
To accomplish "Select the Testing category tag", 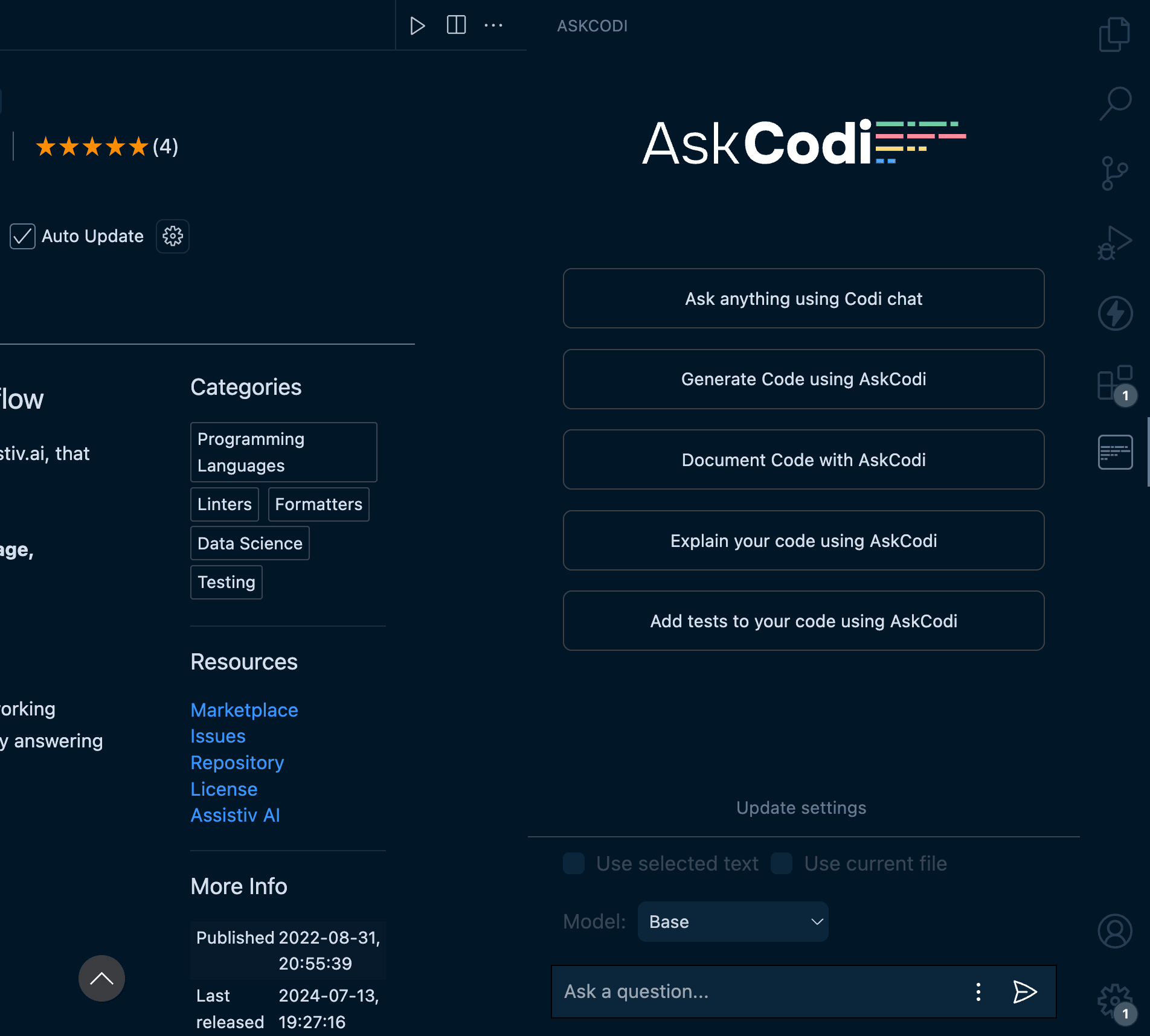I will 226,582.
